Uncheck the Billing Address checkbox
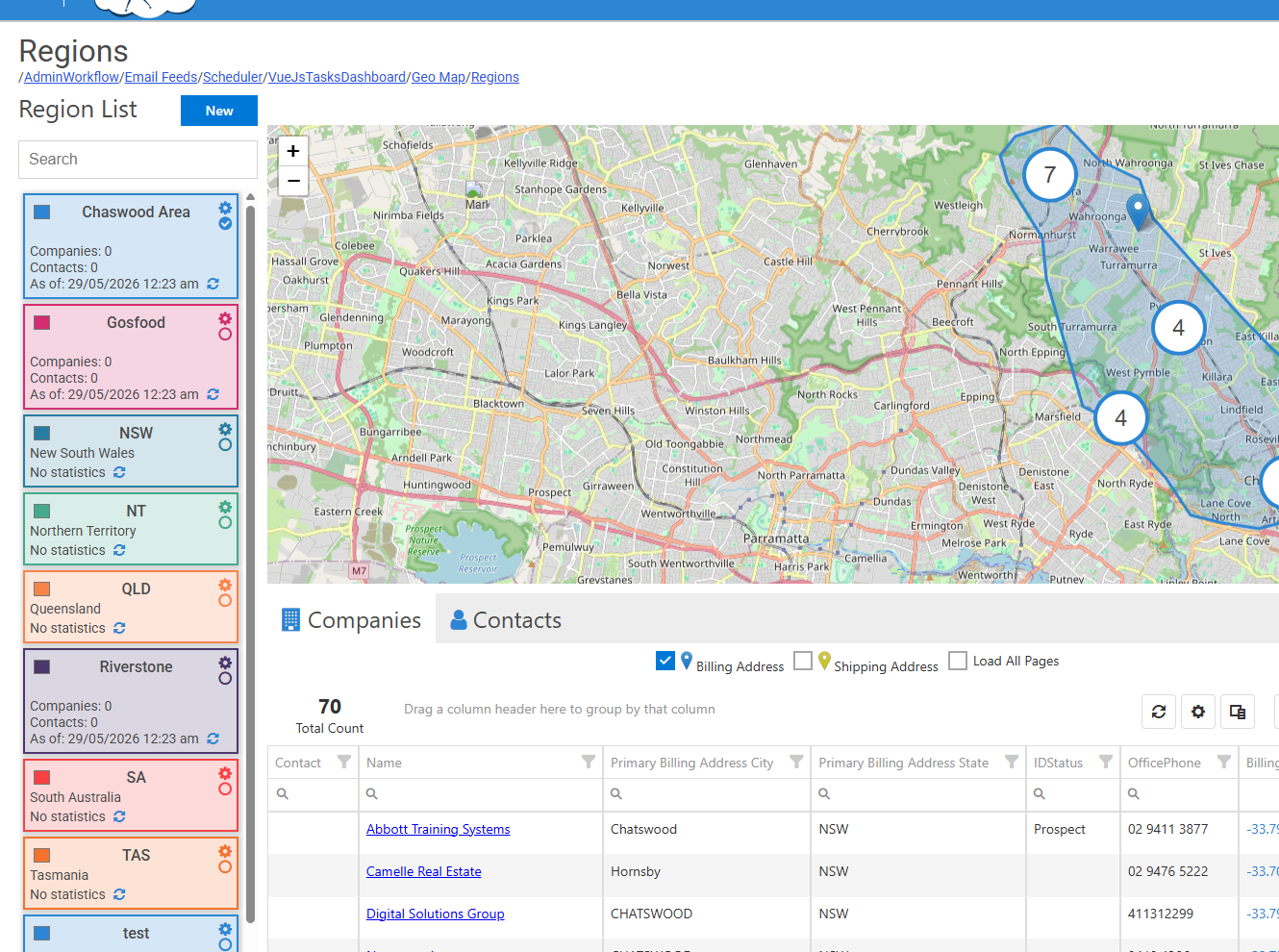This screenshot has height=952, width=1279. click(x=665, y=661)
